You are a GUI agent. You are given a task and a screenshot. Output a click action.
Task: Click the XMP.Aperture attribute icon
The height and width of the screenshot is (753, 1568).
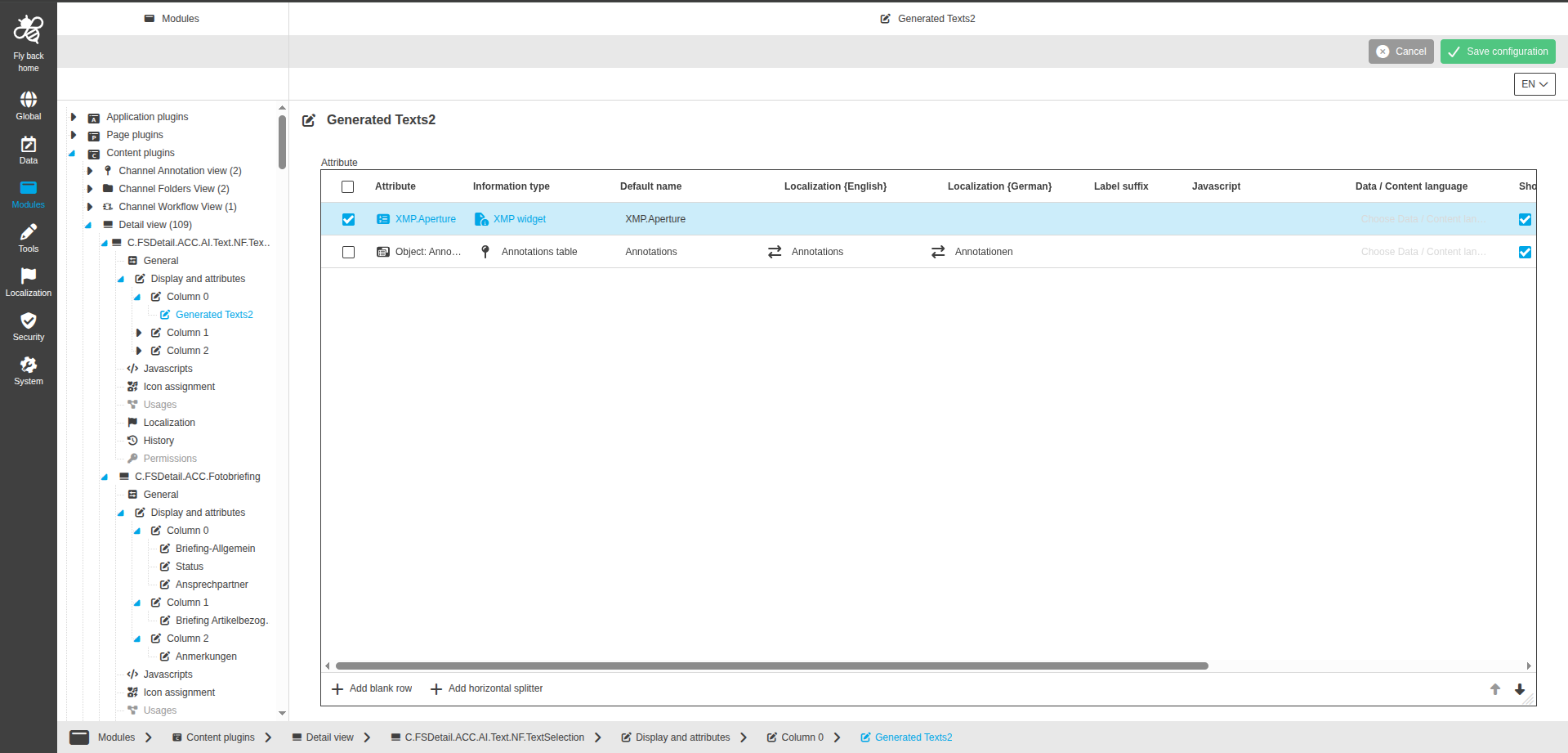(383, 219)
